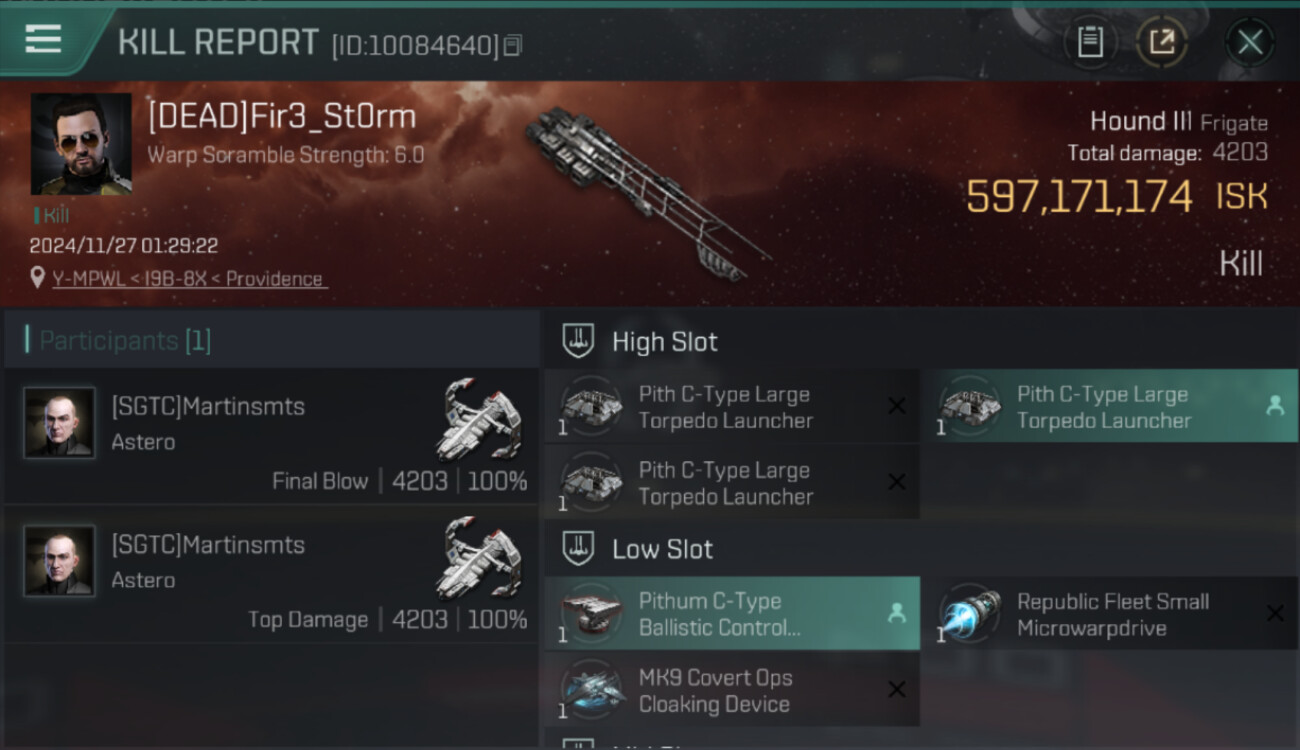The width and height of the screenshot is (1300, 750).
Task: Click the Hound III ship image
Action: coord(648,192)
